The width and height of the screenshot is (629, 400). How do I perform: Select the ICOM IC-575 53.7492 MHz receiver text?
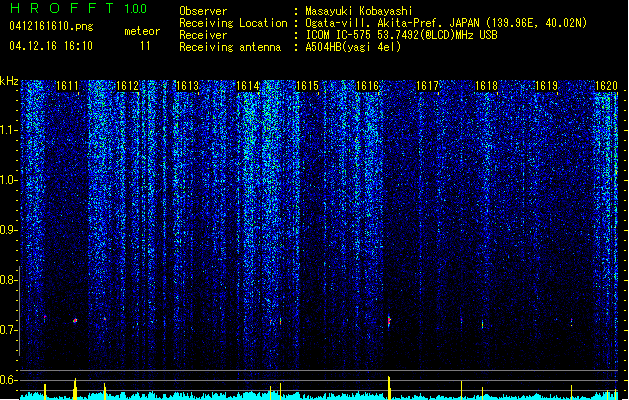click(401, 35)
